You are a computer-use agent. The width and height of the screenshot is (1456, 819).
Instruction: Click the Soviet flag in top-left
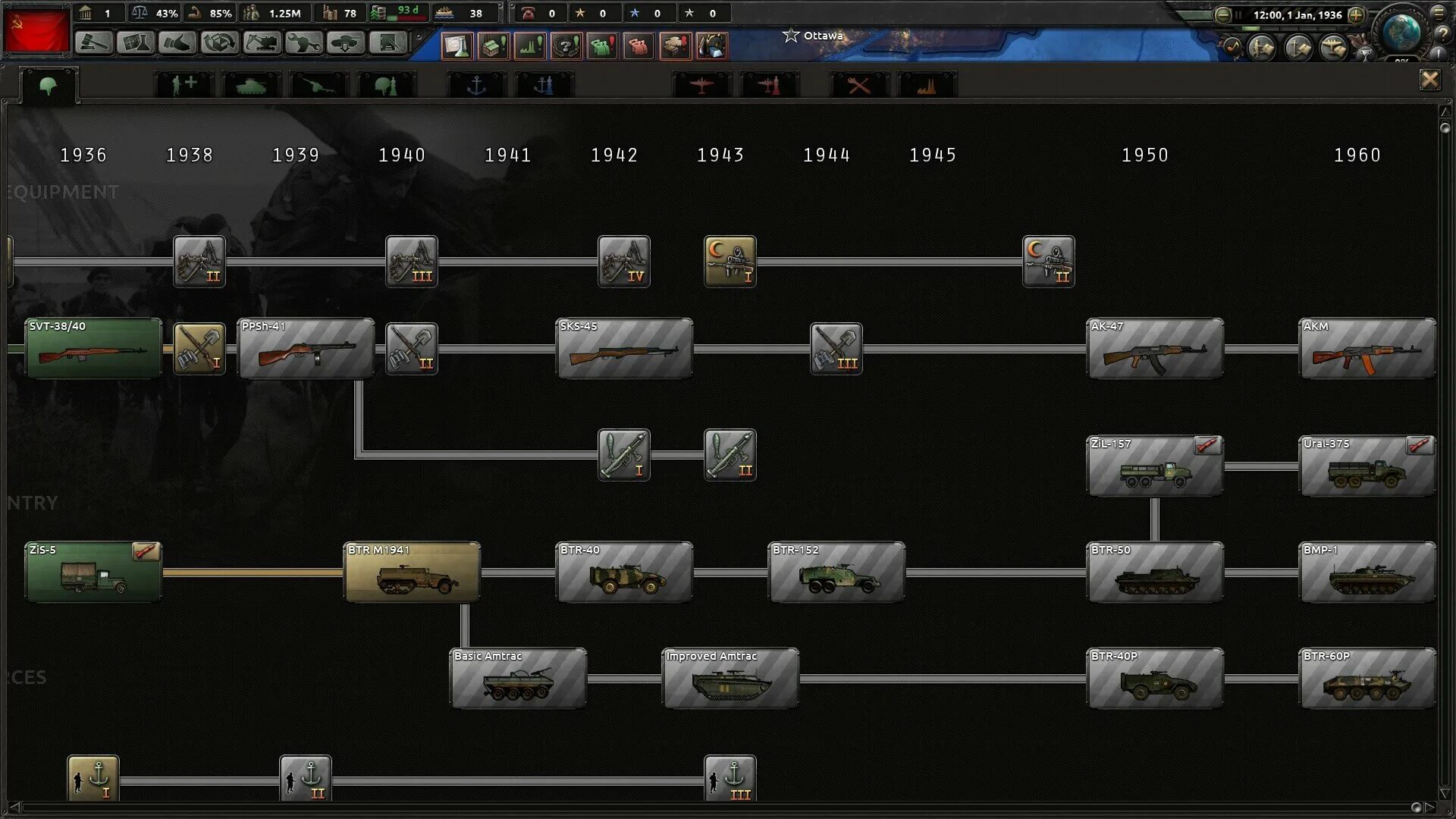pos(36,30)
